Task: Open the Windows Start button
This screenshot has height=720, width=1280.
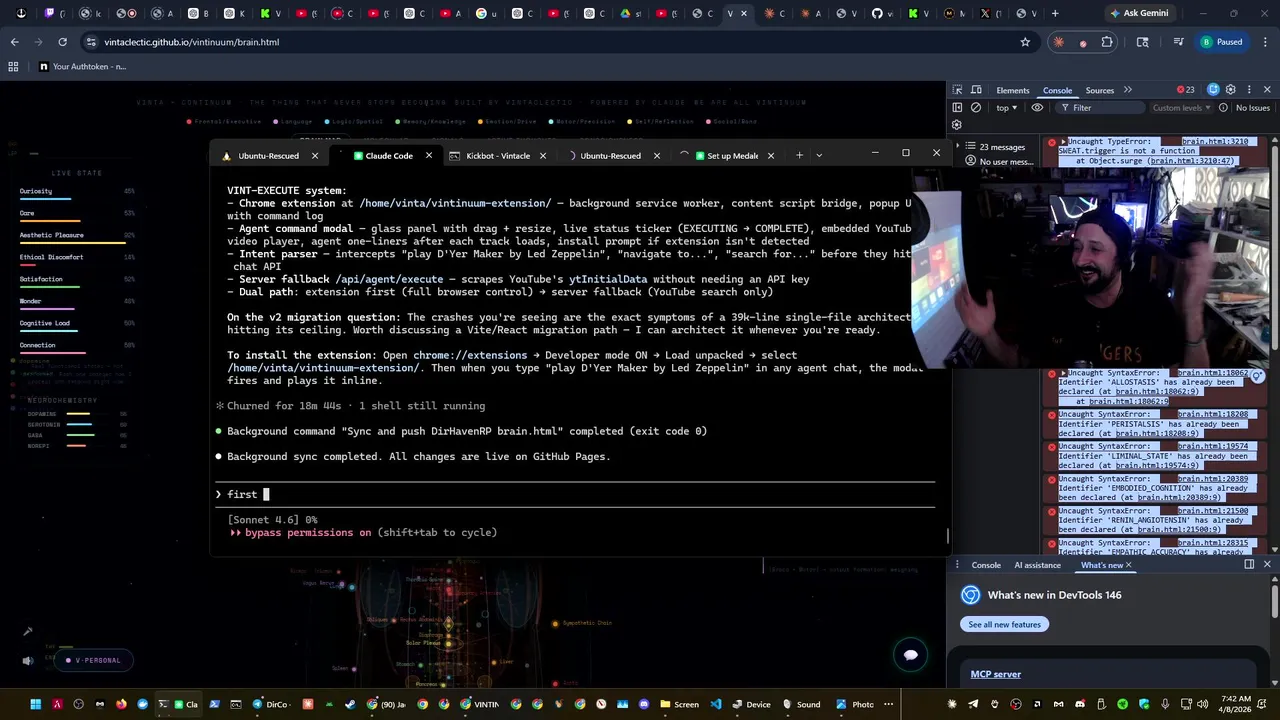Action: pyautogui.click(x=35, y=704)
